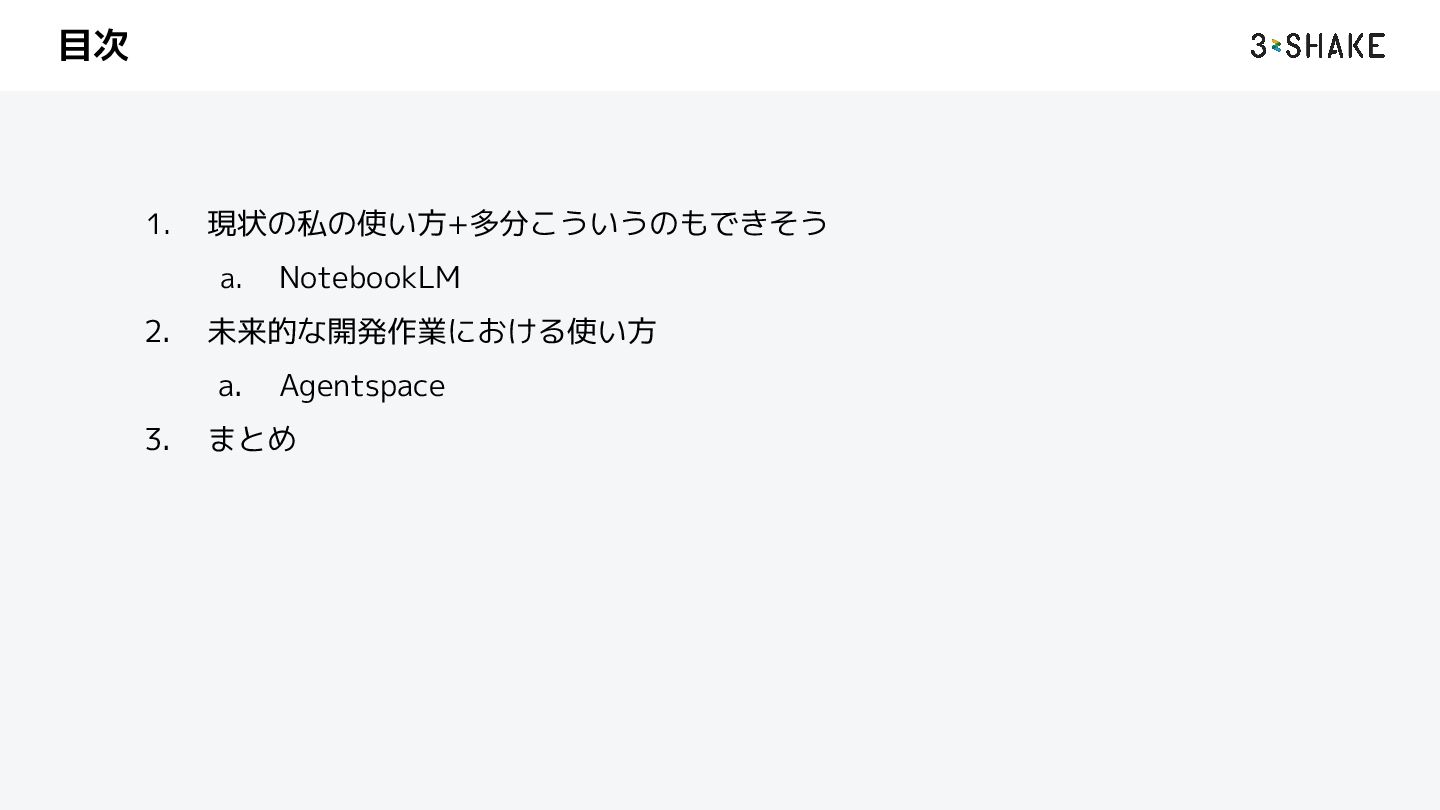This screenshot has height=810, width=1440.
Task: Select the Agentspace sub-item
Action: [x=362, y=386]
